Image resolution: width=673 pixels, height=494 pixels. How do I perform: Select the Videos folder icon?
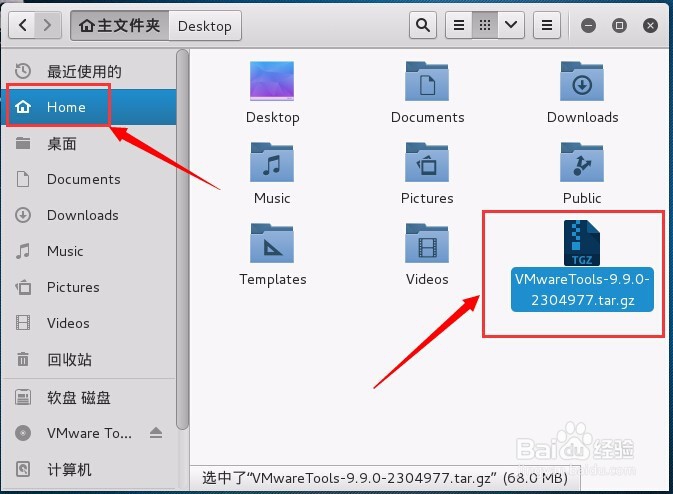(x=427, y=243)
